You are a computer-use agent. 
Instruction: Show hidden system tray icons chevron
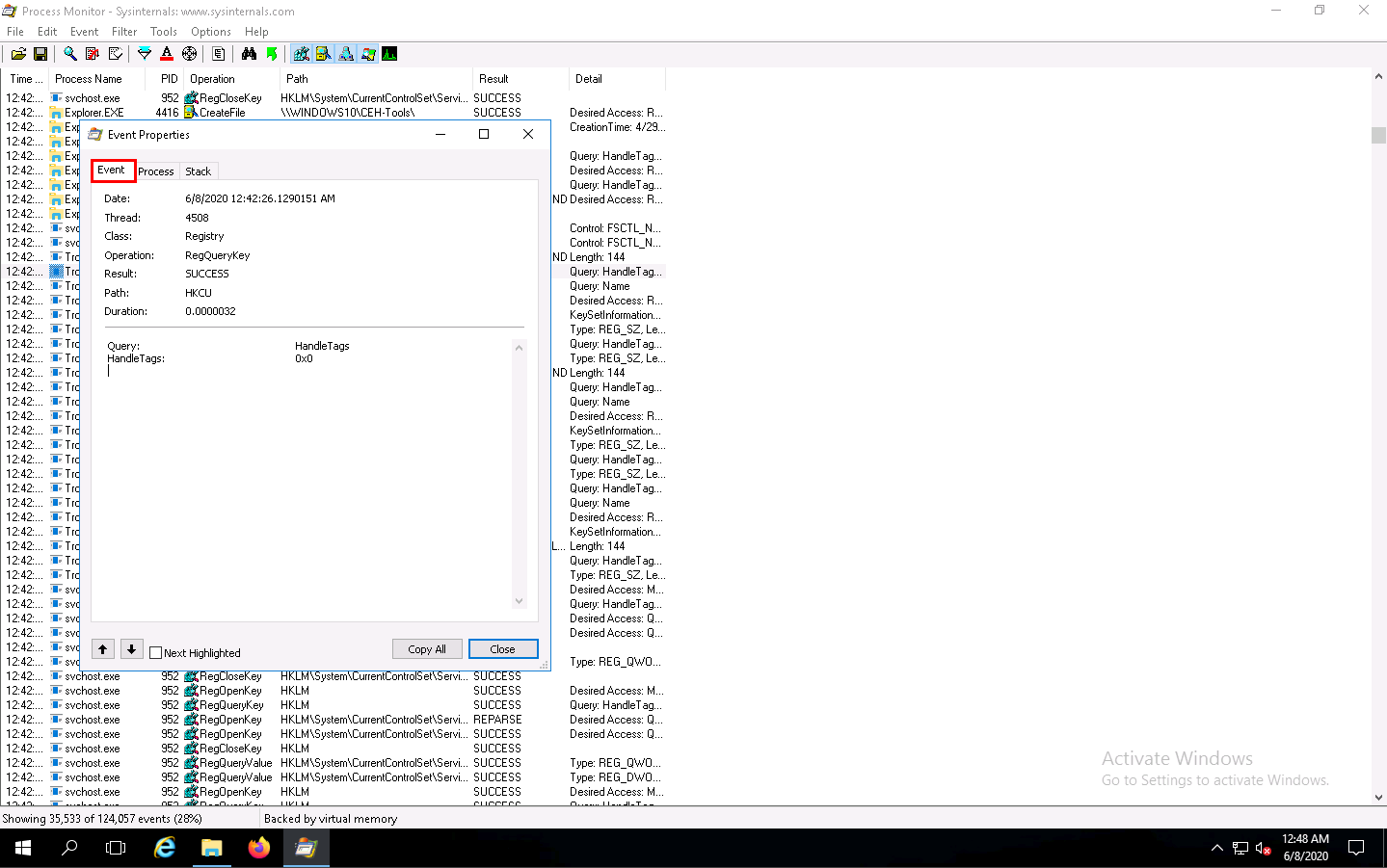tap(1216, 848)
